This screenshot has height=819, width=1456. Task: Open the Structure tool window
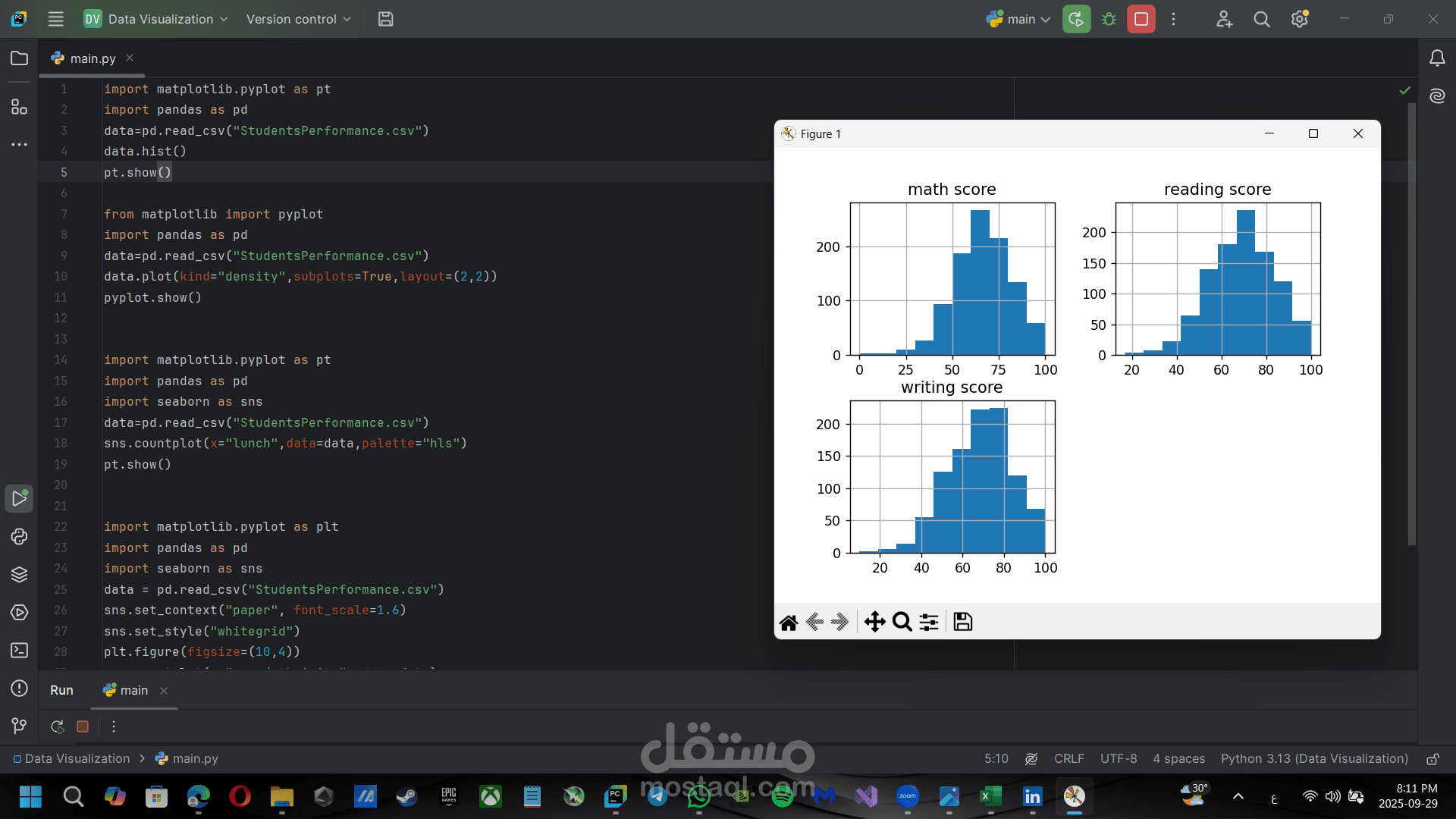(19, 107)
